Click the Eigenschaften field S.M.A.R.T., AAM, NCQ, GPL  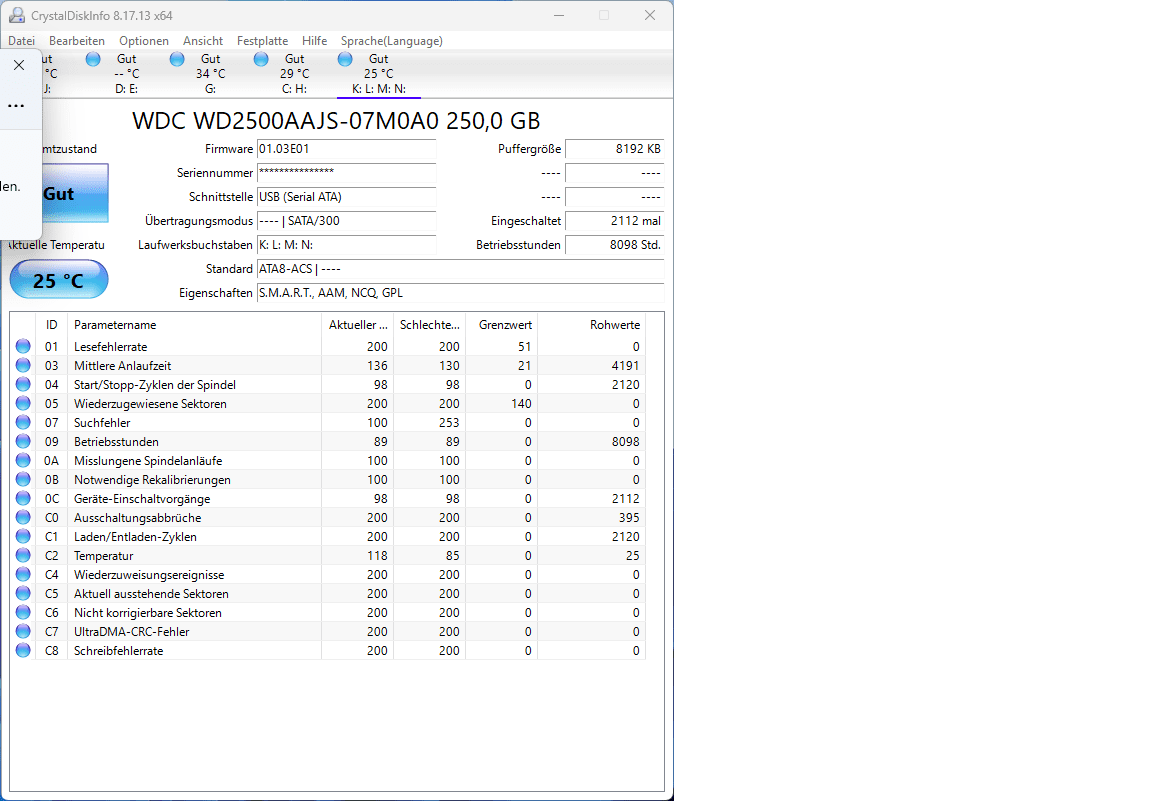[460, 293]
